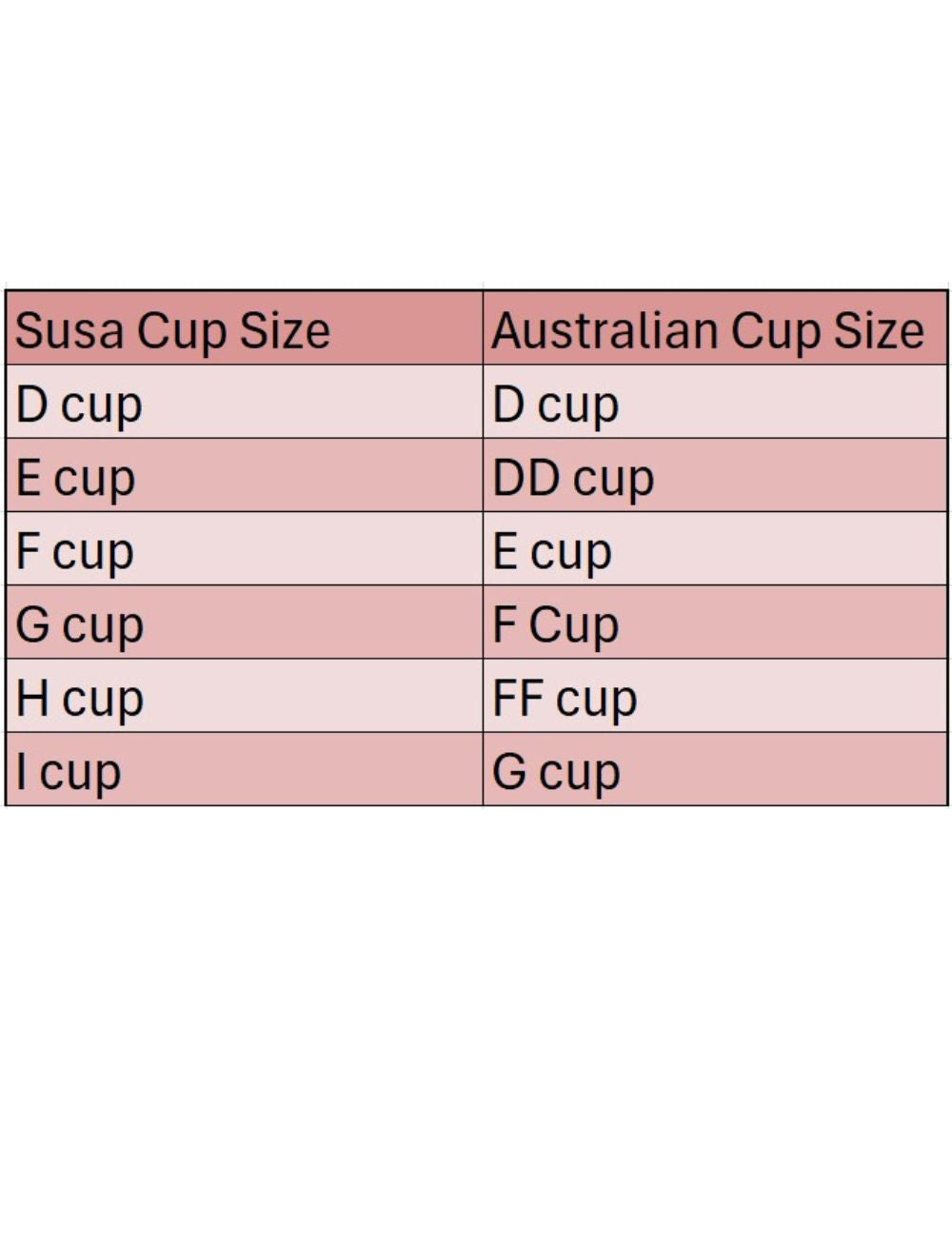Select the Susa F cup cell
952x1244 pixels.
(x=244, y=549)
